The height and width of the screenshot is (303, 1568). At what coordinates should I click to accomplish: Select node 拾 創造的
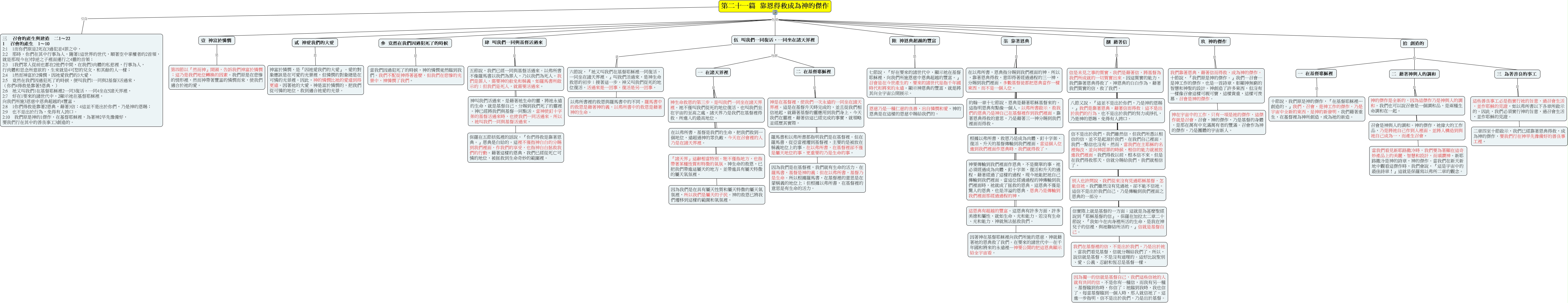click(1414, 43)
